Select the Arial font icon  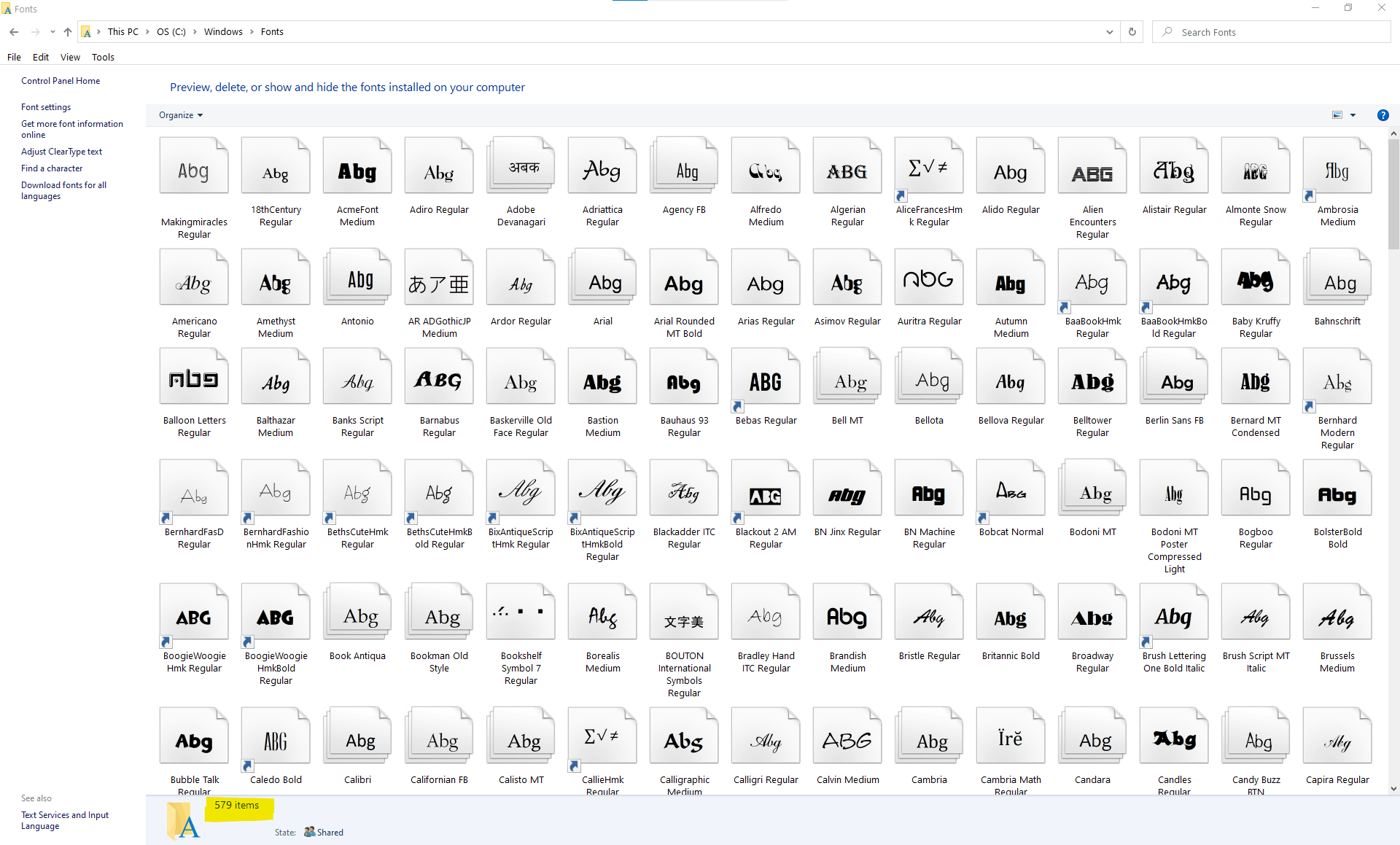602,281
